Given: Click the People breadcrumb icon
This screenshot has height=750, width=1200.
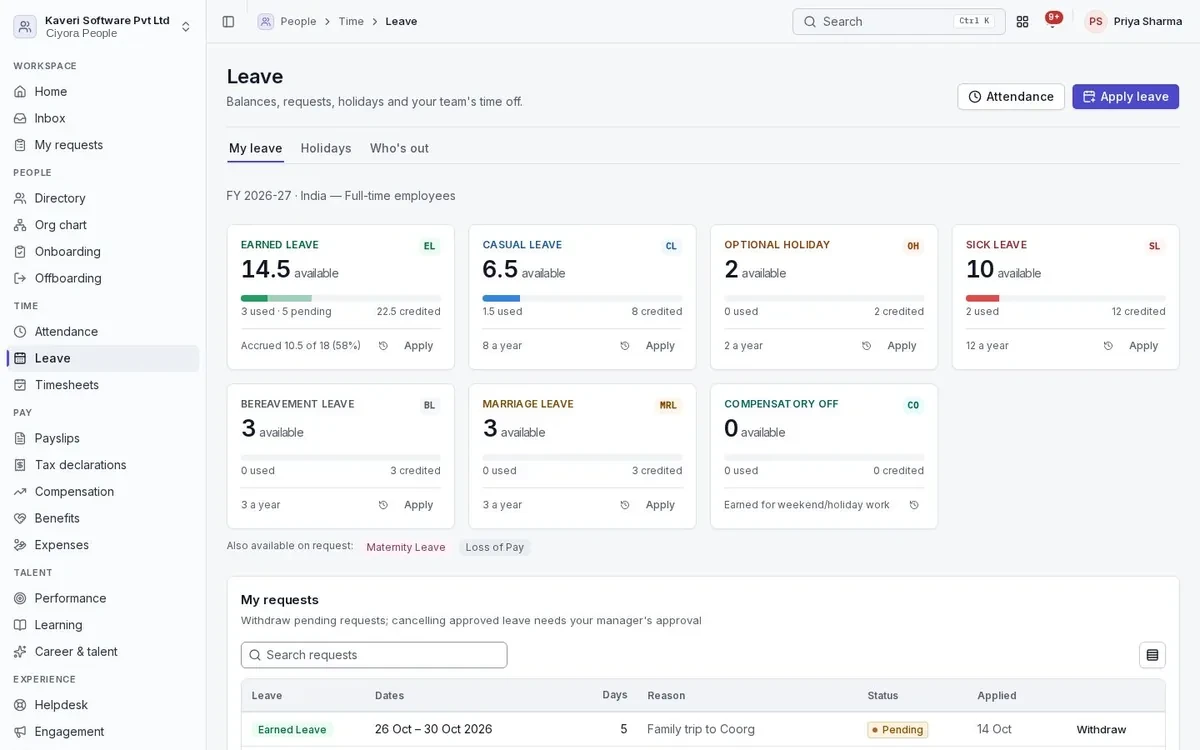Looking at the screenshot, I should point(265,21).
